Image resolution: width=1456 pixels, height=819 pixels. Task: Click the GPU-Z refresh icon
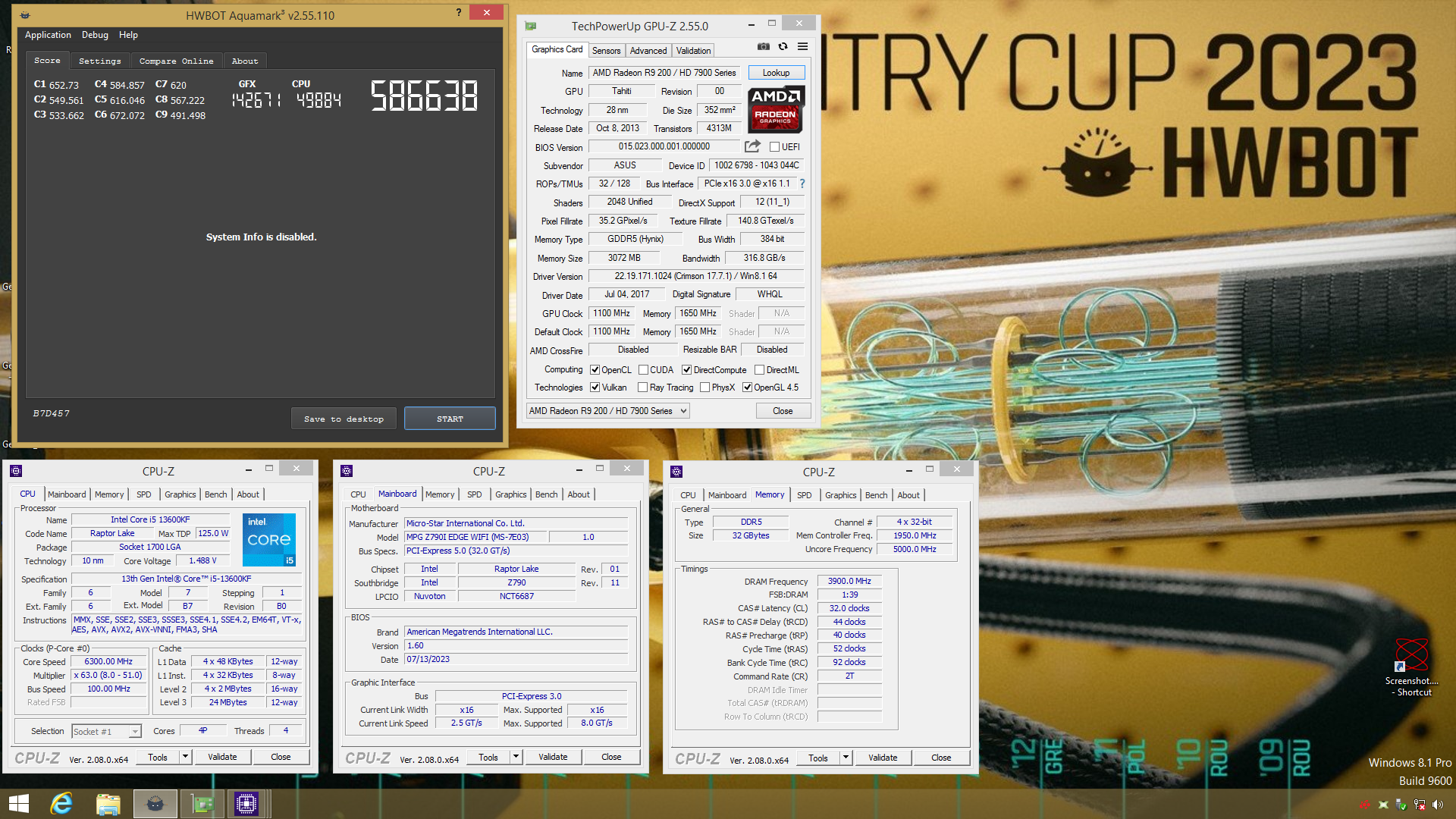tap(783, 47)
